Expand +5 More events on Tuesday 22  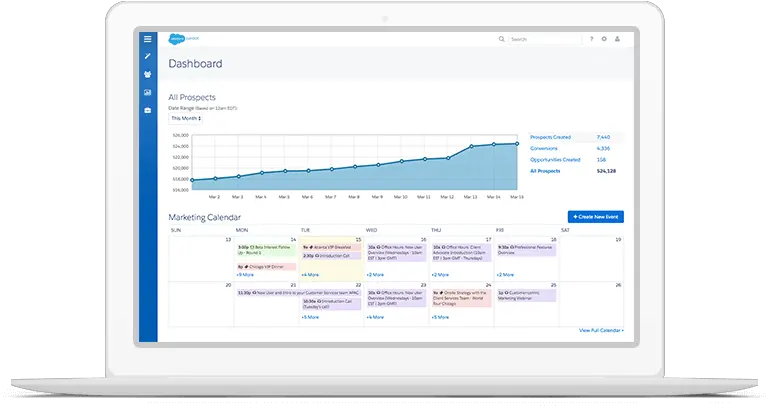click(310, 317)
